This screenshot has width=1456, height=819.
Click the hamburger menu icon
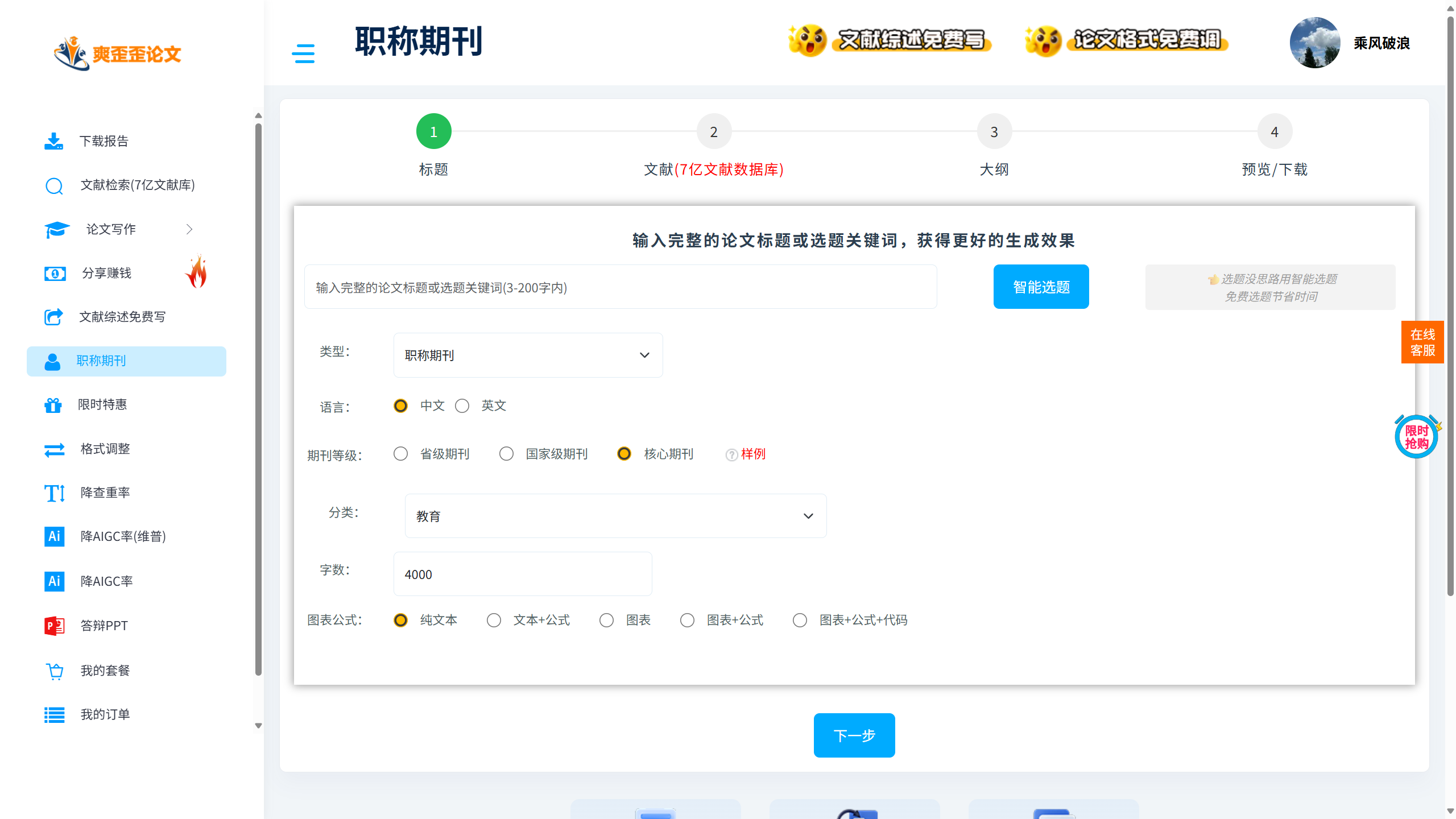coord(303,53)
